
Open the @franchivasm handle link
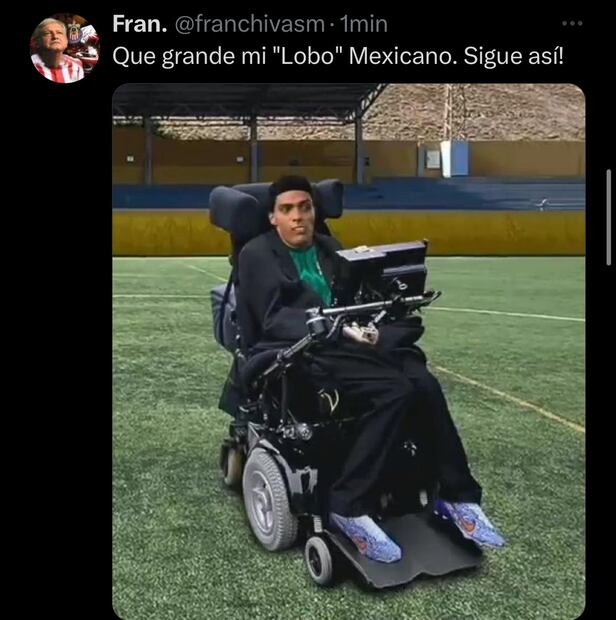tap(249, 25)
